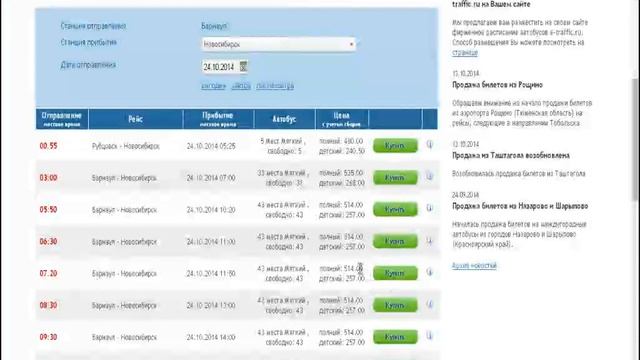Click the 'полный: 480.00' price text
Viewport: 640px width, 360px height.
pyautogui.click(x=341, y=141)
